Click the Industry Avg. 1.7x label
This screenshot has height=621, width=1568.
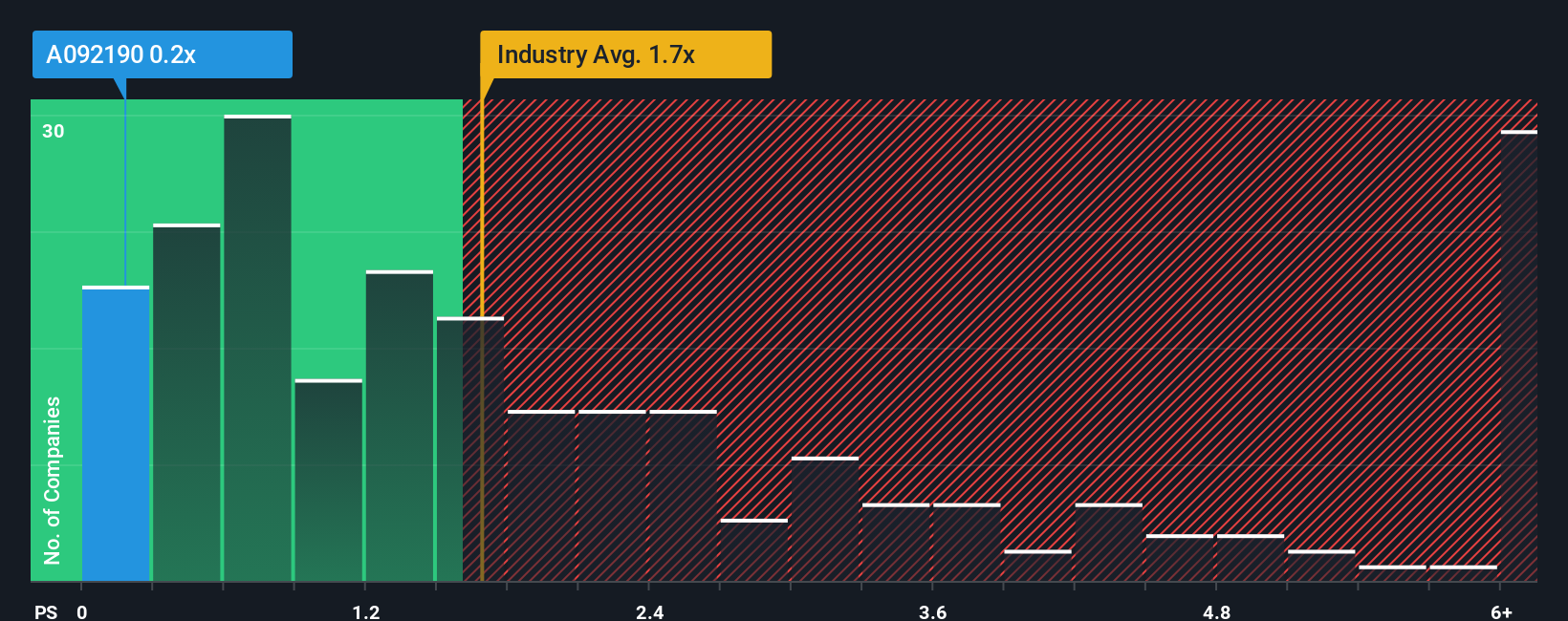tap(625, 54)
